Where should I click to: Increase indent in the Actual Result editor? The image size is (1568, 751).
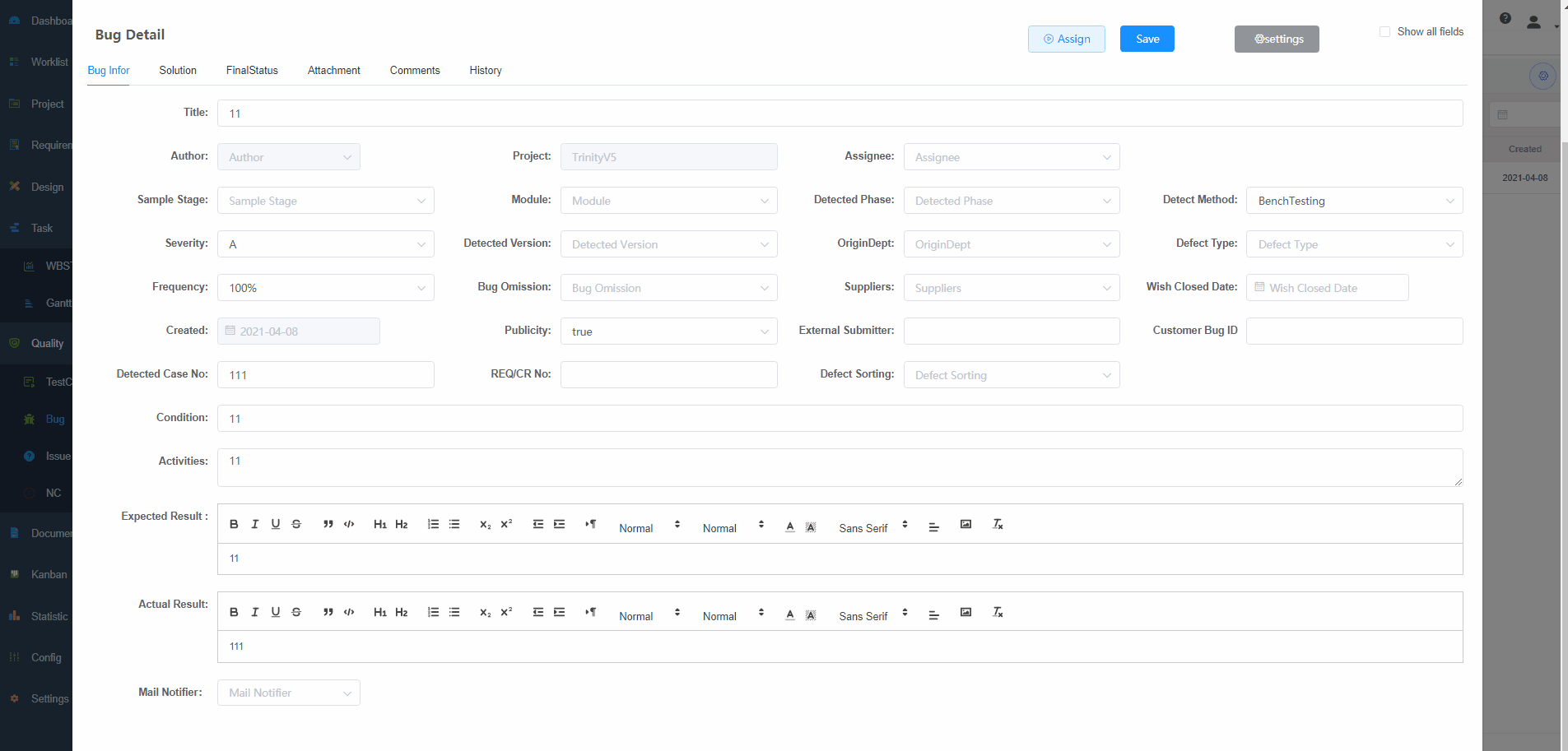click(560, 612)
